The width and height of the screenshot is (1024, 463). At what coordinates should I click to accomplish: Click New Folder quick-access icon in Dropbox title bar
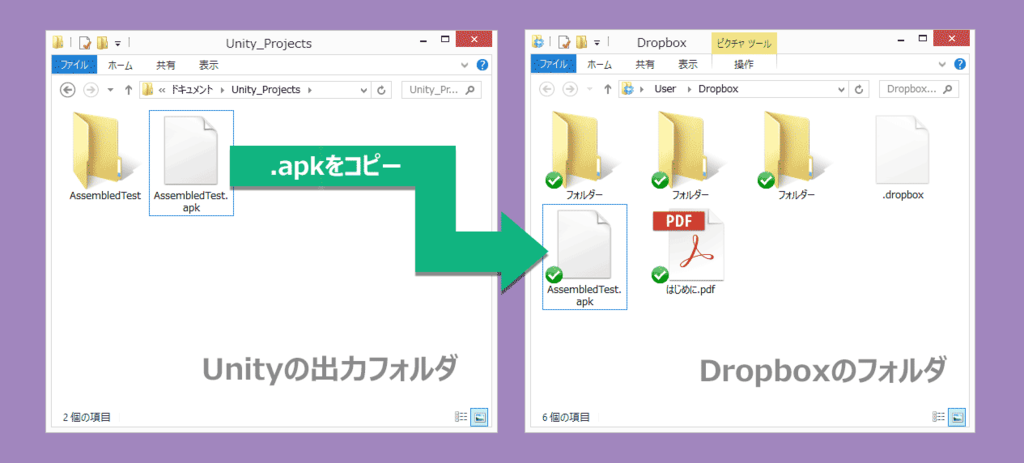pyautogui.click(x=581, y=43)
